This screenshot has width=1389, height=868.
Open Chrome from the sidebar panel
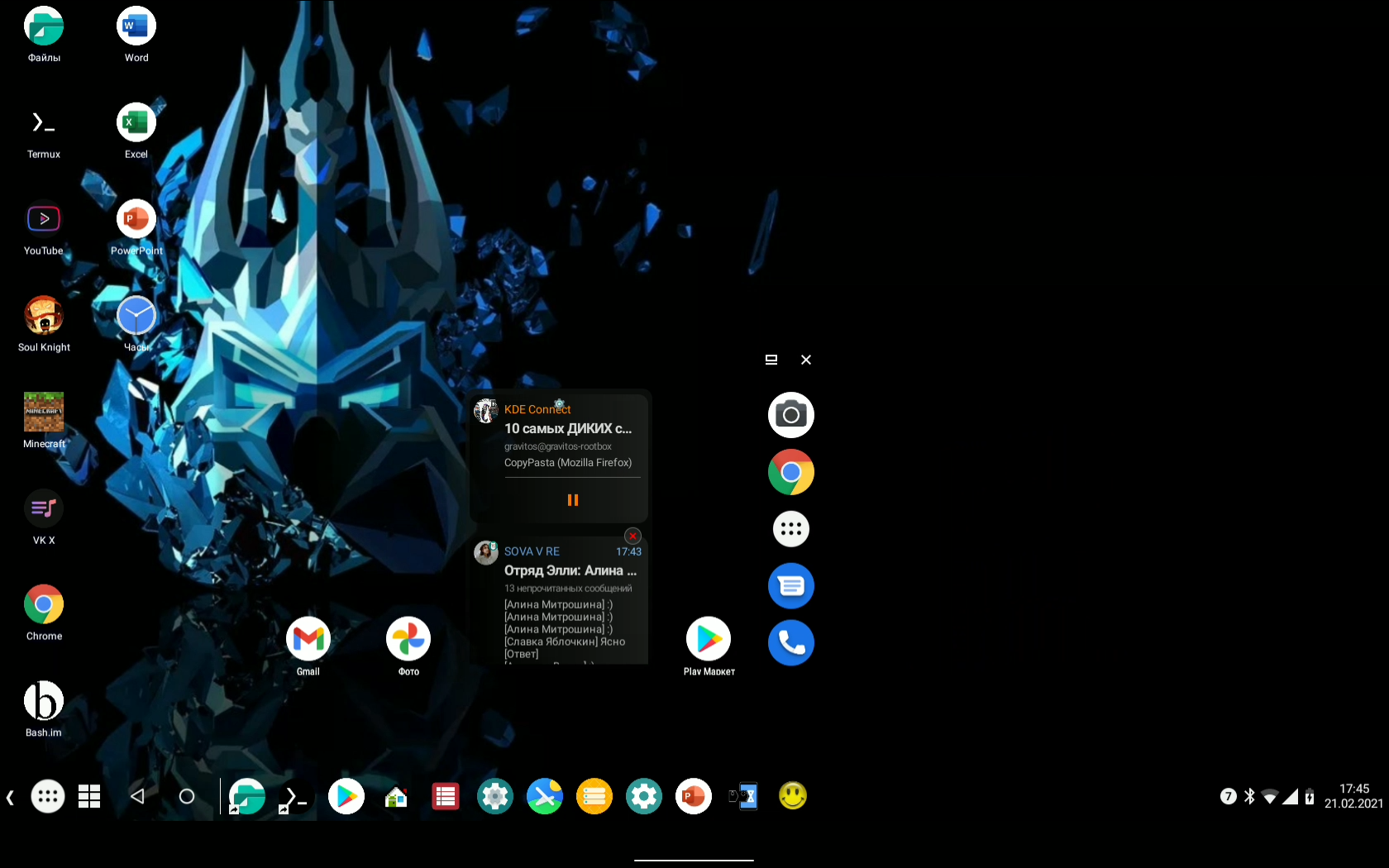[790, 472]
